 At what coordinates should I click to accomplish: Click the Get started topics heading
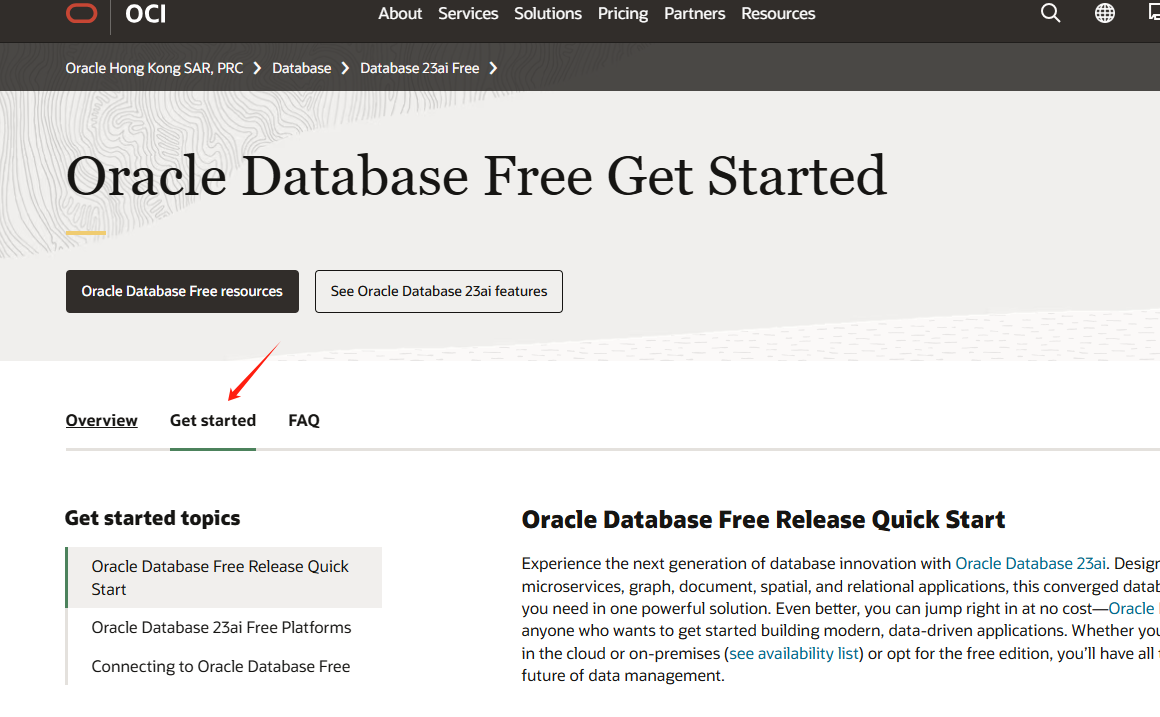coord(152,518)
